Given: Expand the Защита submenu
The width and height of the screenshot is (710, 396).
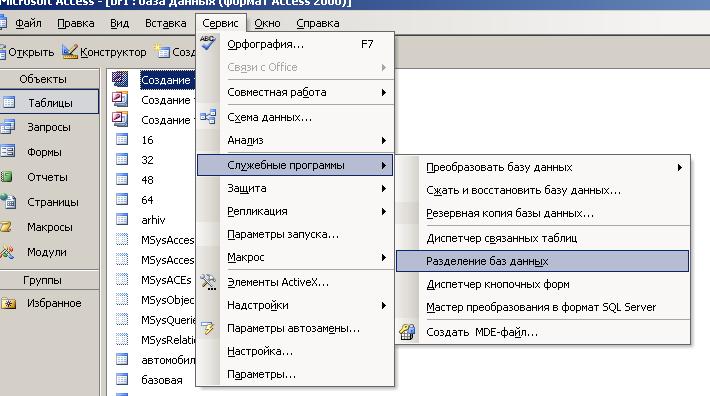Looking at the screenshot, I should pyautogui.click(x=295, y=189).
